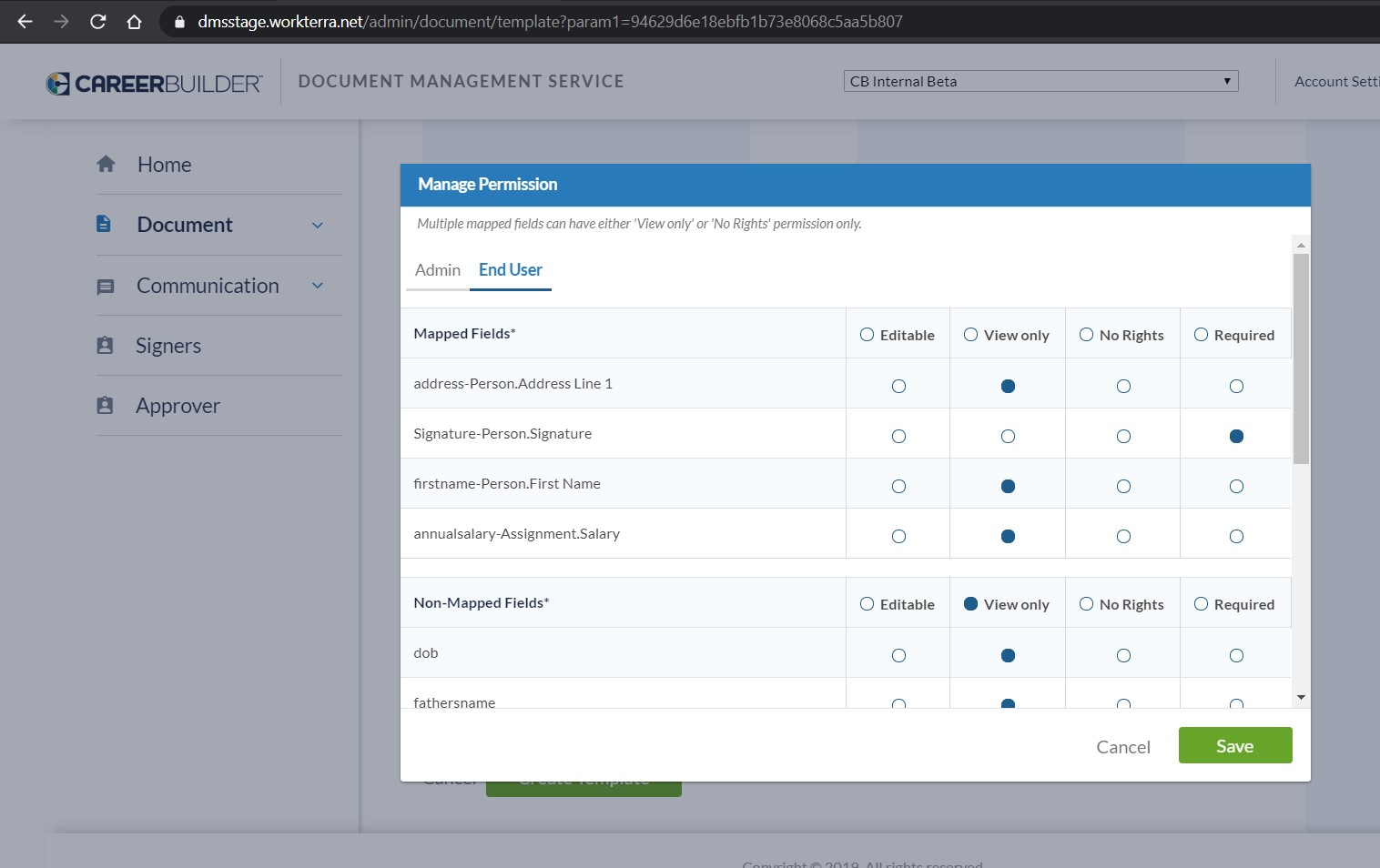Click the browser reload icon
The image size is (1380, 868).
[97, 21]
